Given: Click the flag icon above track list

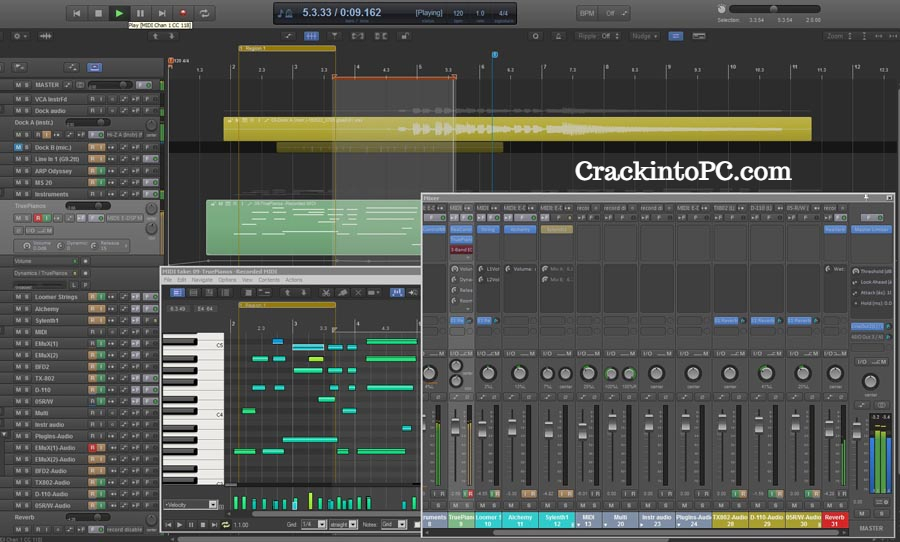Looking at the screenshot, I should pyautogui.click(x=19, y=67).
